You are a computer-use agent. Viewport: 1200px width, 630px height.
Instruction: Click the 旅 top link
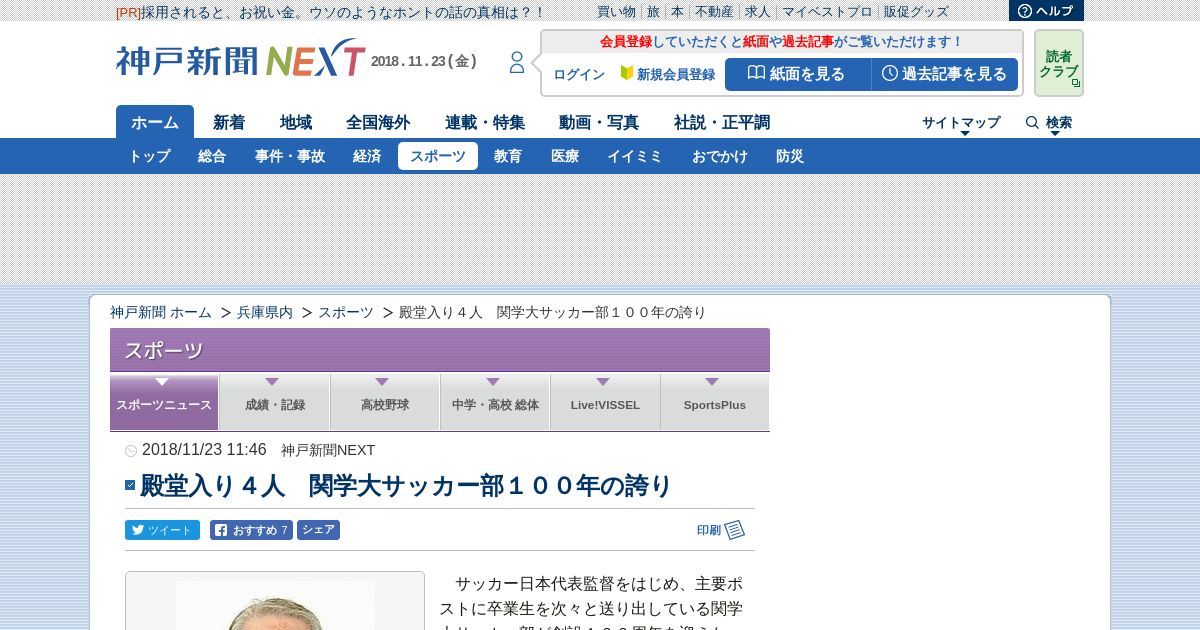[653, 12]
